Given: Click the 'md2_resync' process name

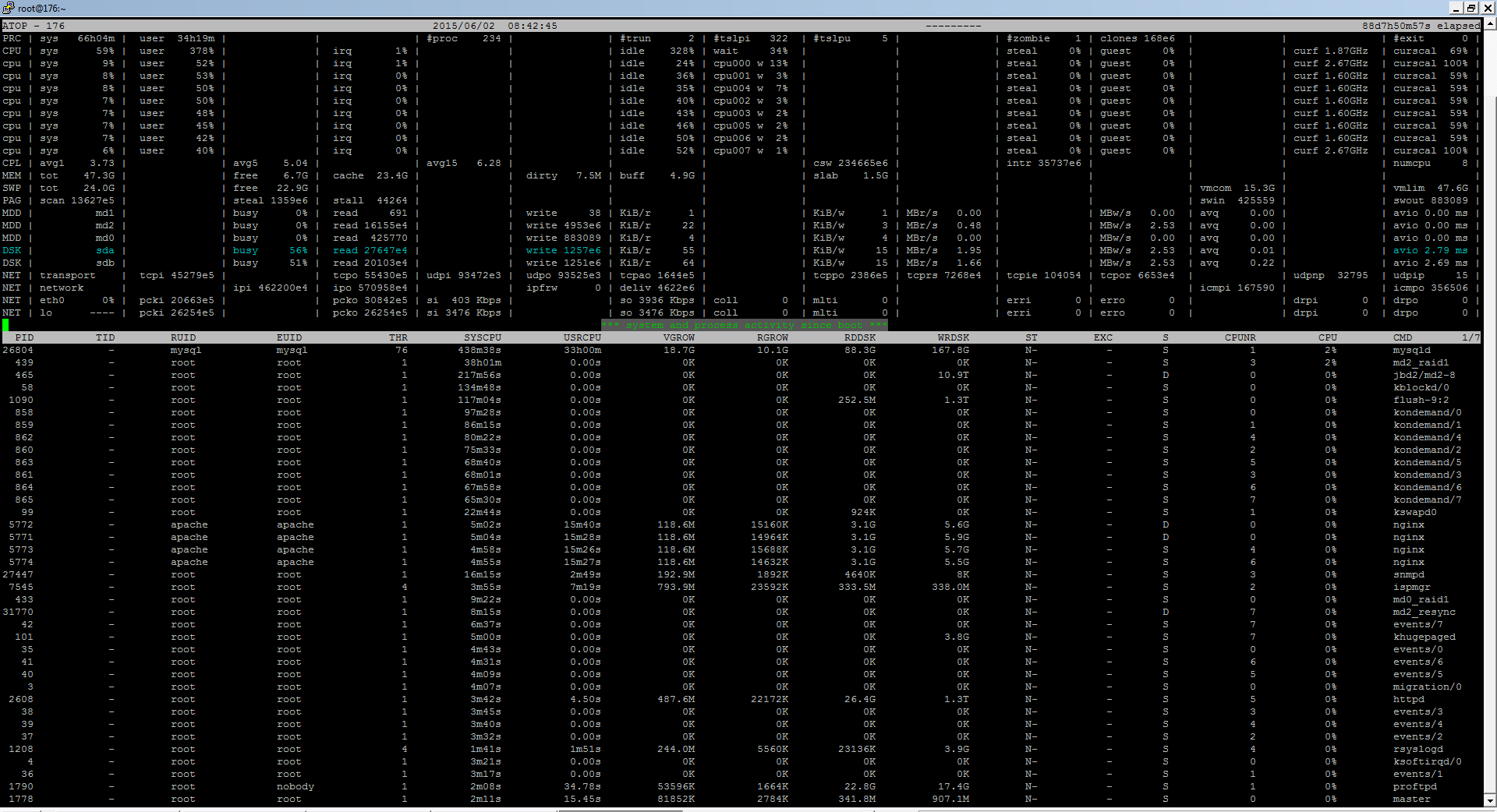Looking at the screenshot, I should tap(1424, 612).
